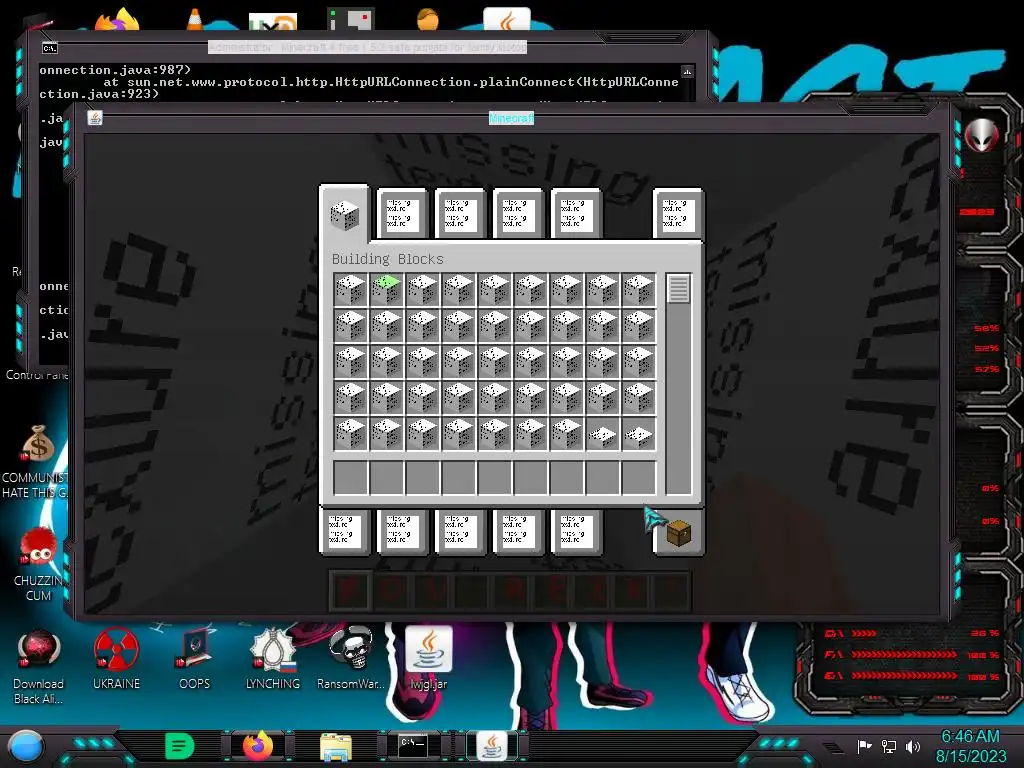Open the lwjgl.jar file on the desktop
1024x768 pixels.
click(428, 660)
